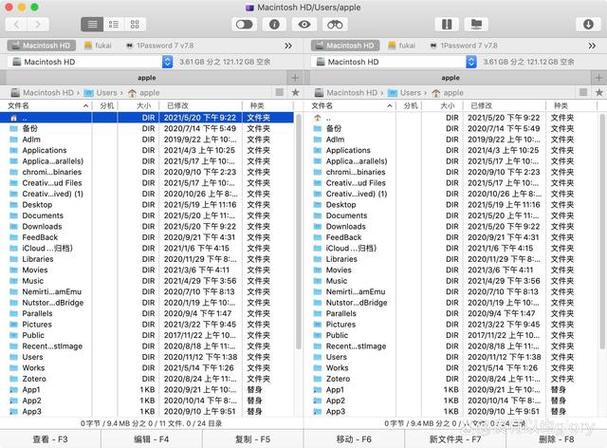Click left pane history list icon beside star
This screenshot has height=448, width=607.
(279, 92)
